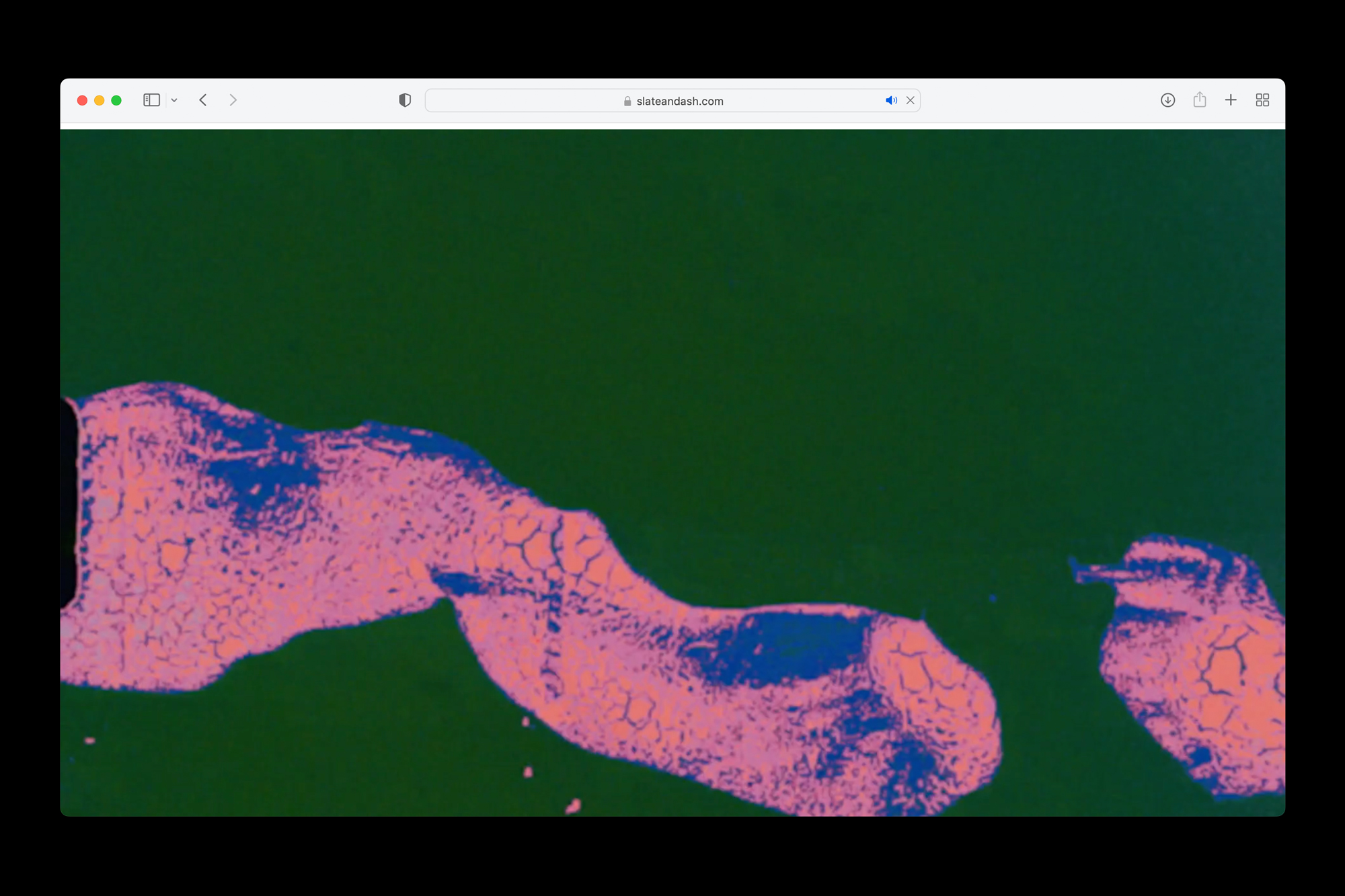Toggle the Safari sidebar
This screenshot has height=896, width=1345.
(x=151, y=100)
